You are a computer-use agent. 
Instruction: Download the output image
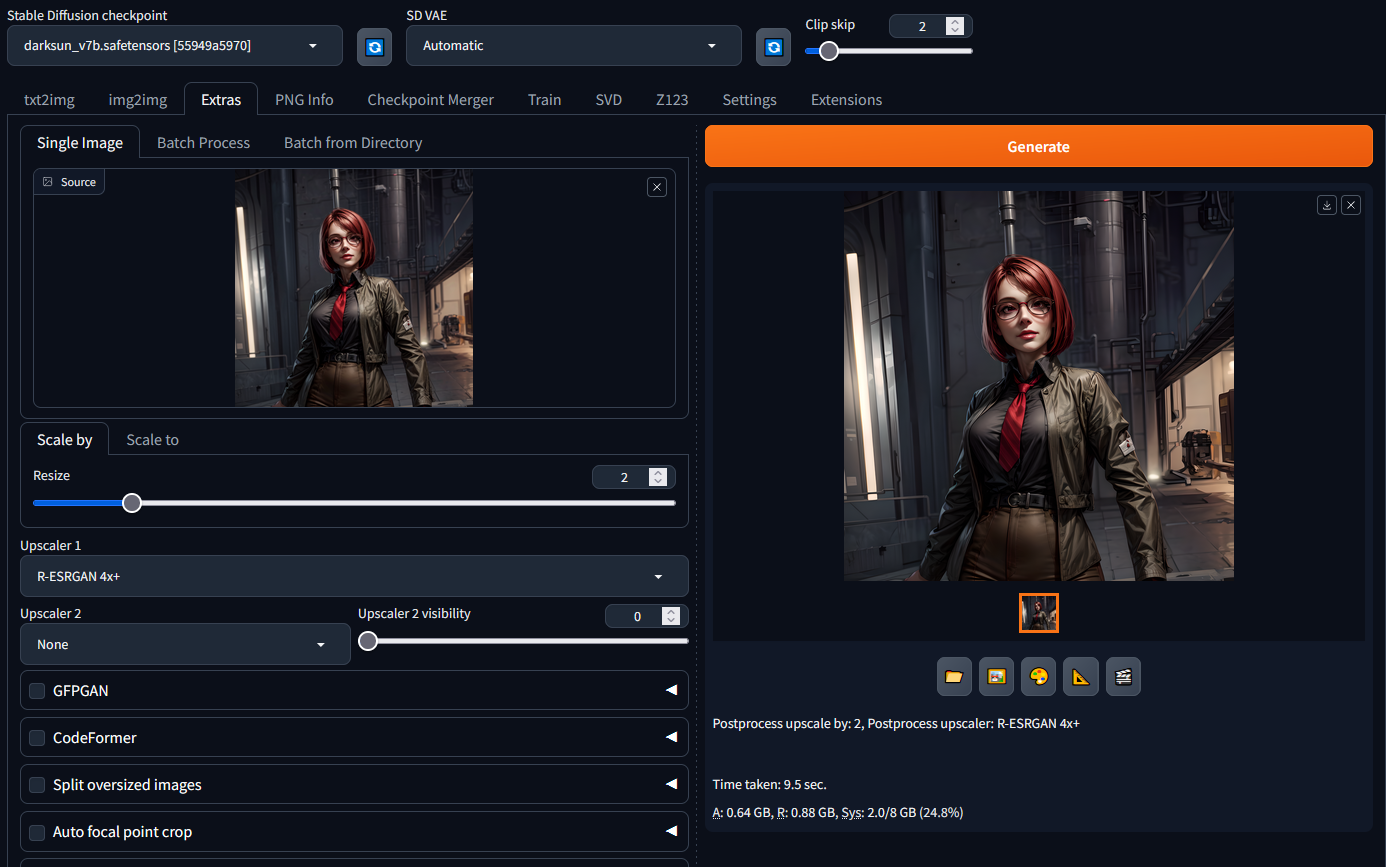tap(1327, 205)
